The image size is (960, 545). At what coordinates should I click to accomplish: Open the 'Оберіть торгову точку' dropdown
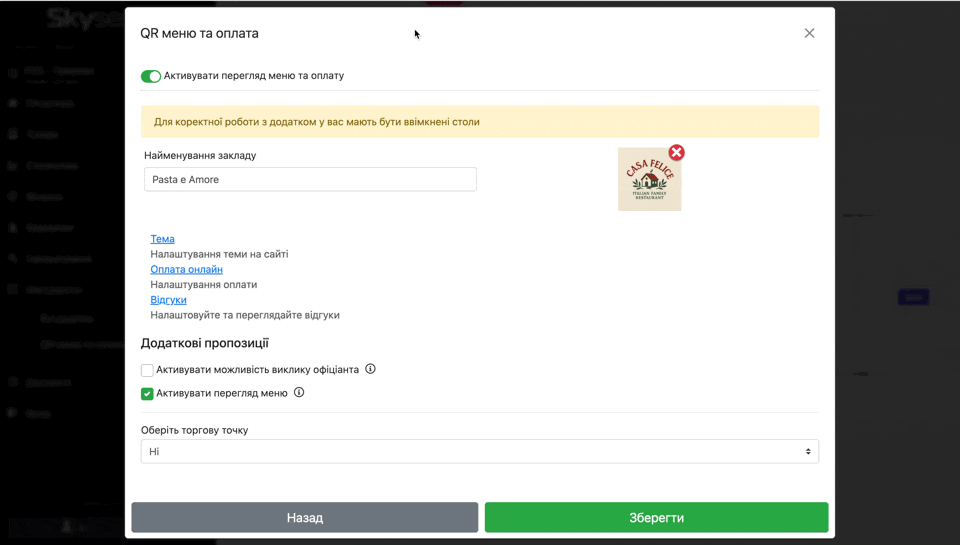click(480, 452)
